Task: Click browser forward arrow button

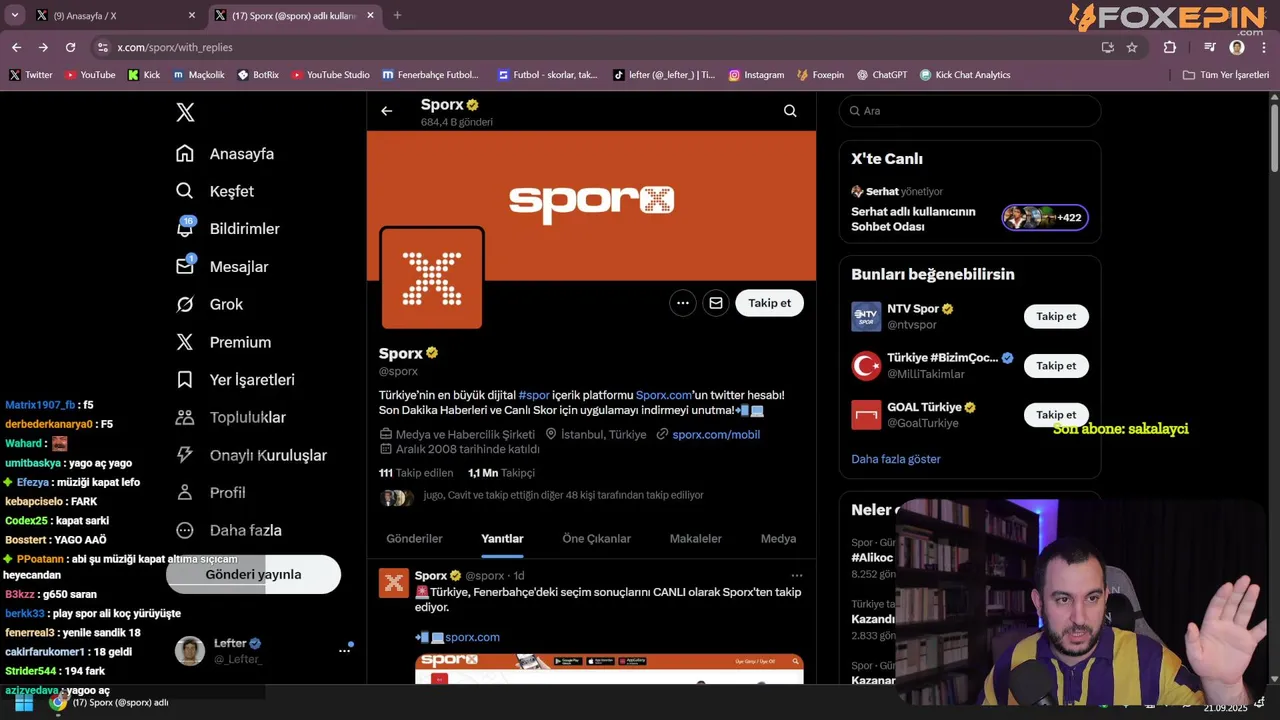Action: click(x=43, y=47)
